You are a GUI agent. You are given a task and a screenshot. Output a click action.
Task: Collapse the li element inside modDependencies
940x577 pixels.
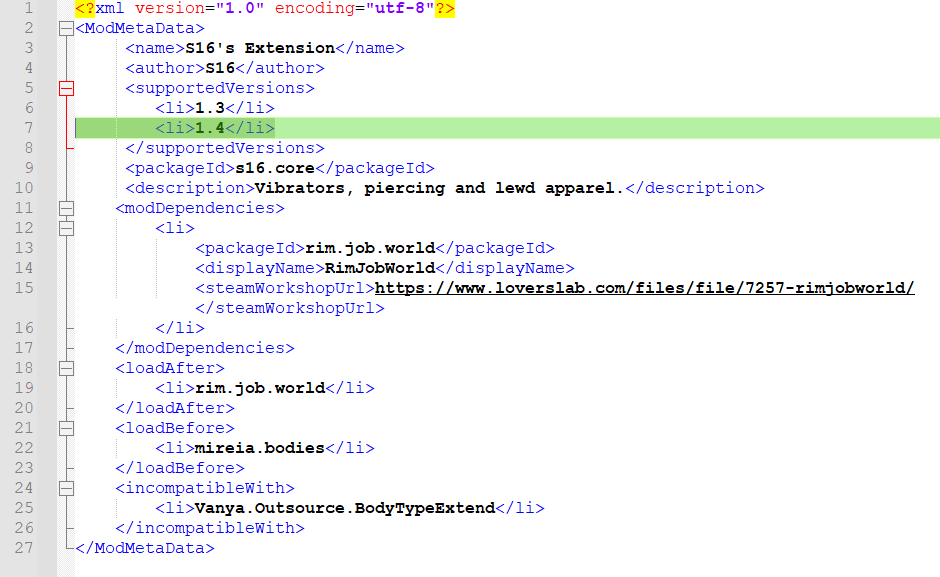tap(66, 228)
